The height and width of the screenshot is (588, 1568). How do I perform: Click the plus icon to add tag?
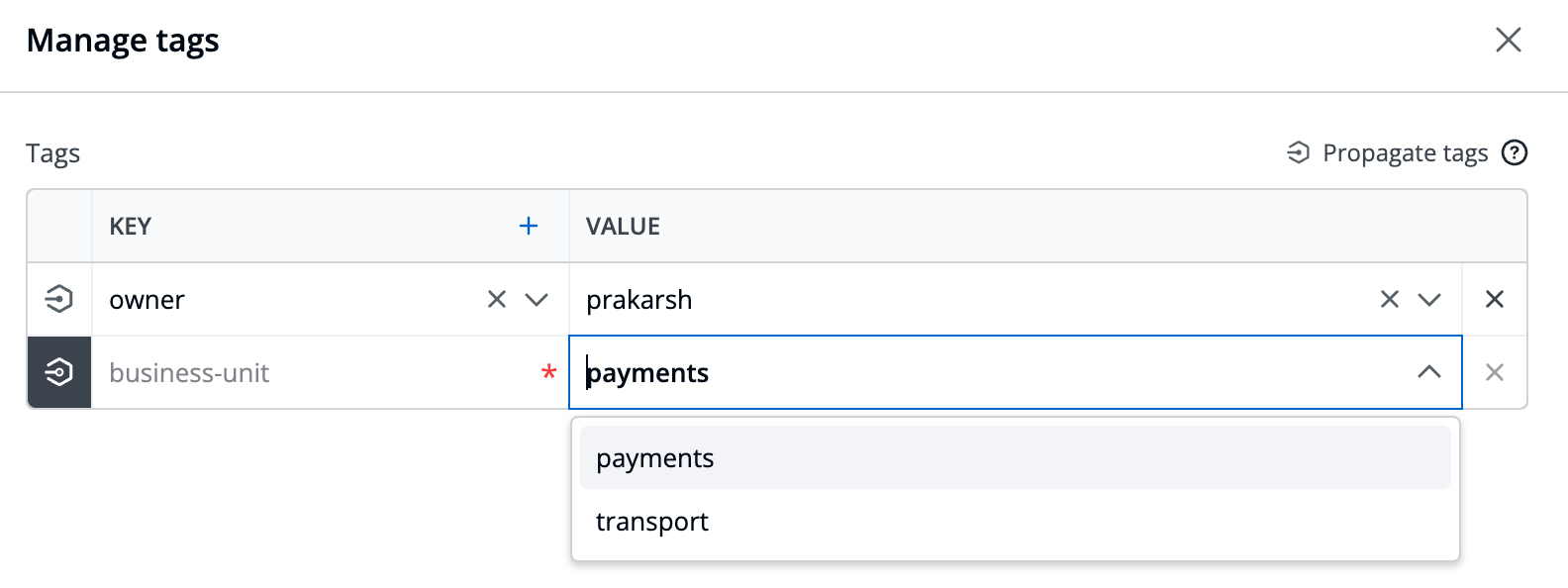click(x=529, y=226)
